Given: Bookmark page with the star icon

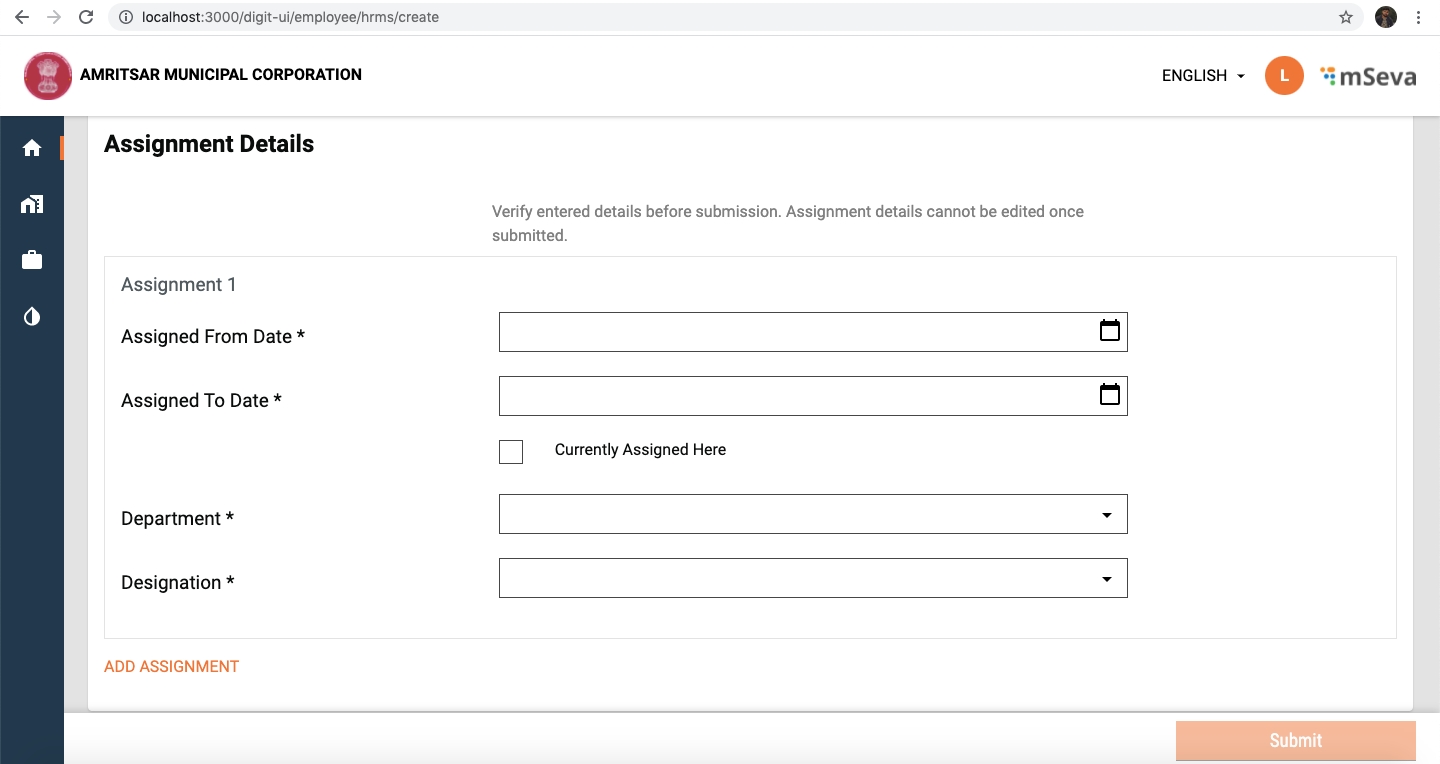Looking at the screenshot, I should [1345, 17].
